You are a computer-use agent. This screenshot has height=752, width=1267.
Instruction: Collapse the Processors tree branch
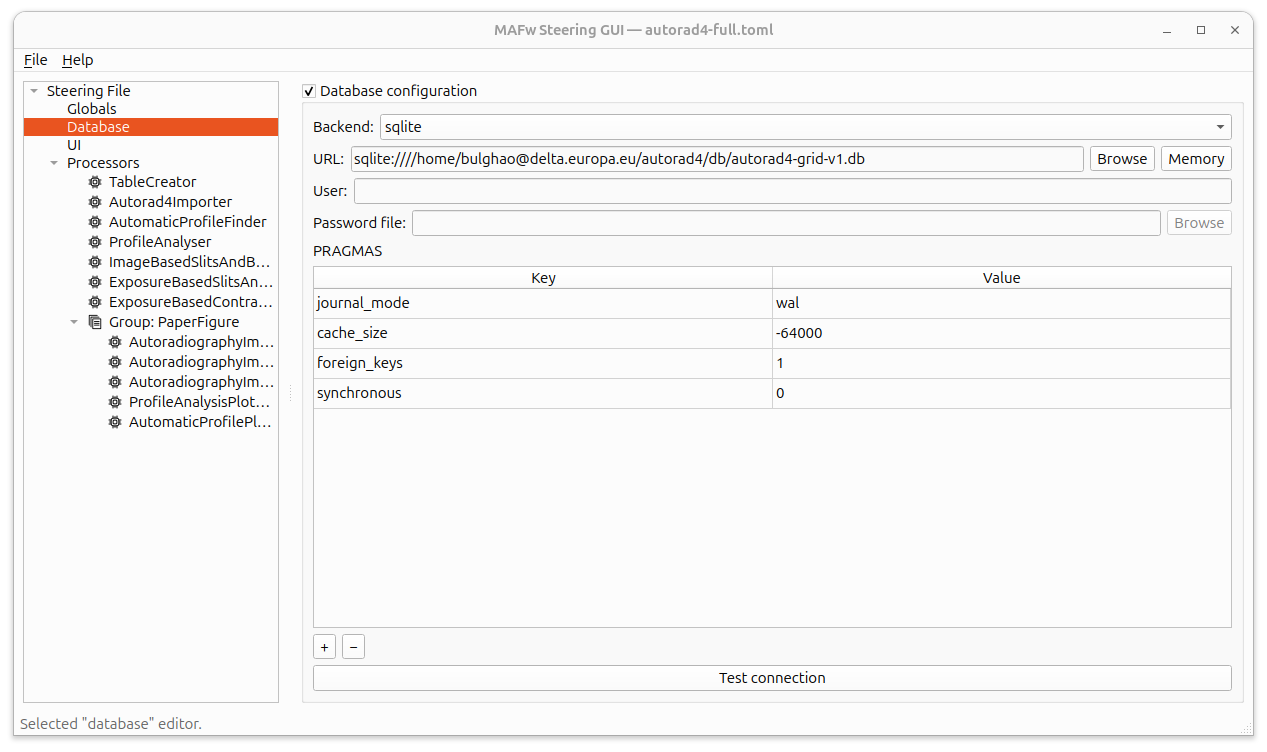click(53, 162)
